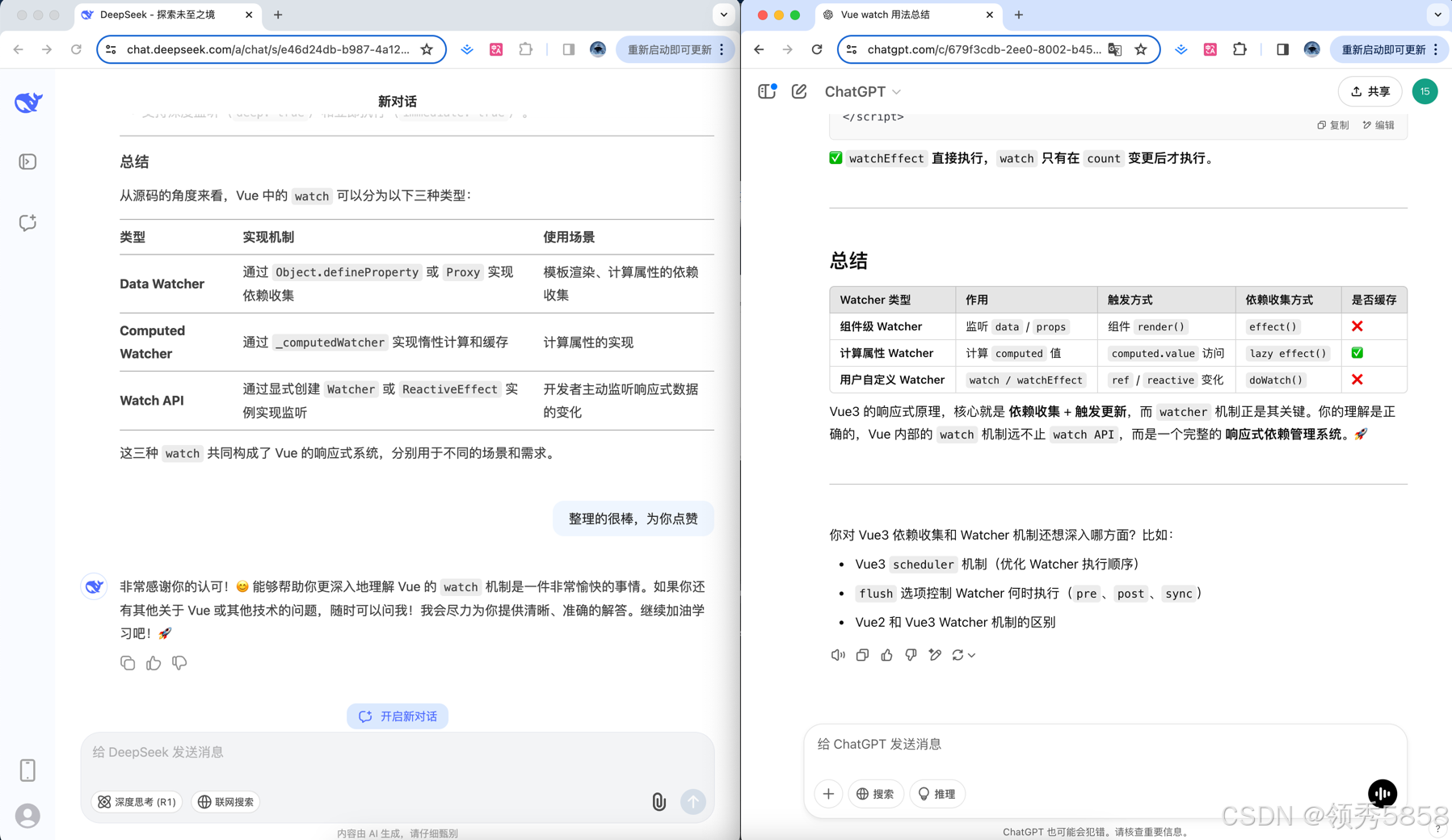The width and height of the screenshot is (1452, 840).
Task: Bookmark the DeepSeek page with star icon
Action: 427,49
